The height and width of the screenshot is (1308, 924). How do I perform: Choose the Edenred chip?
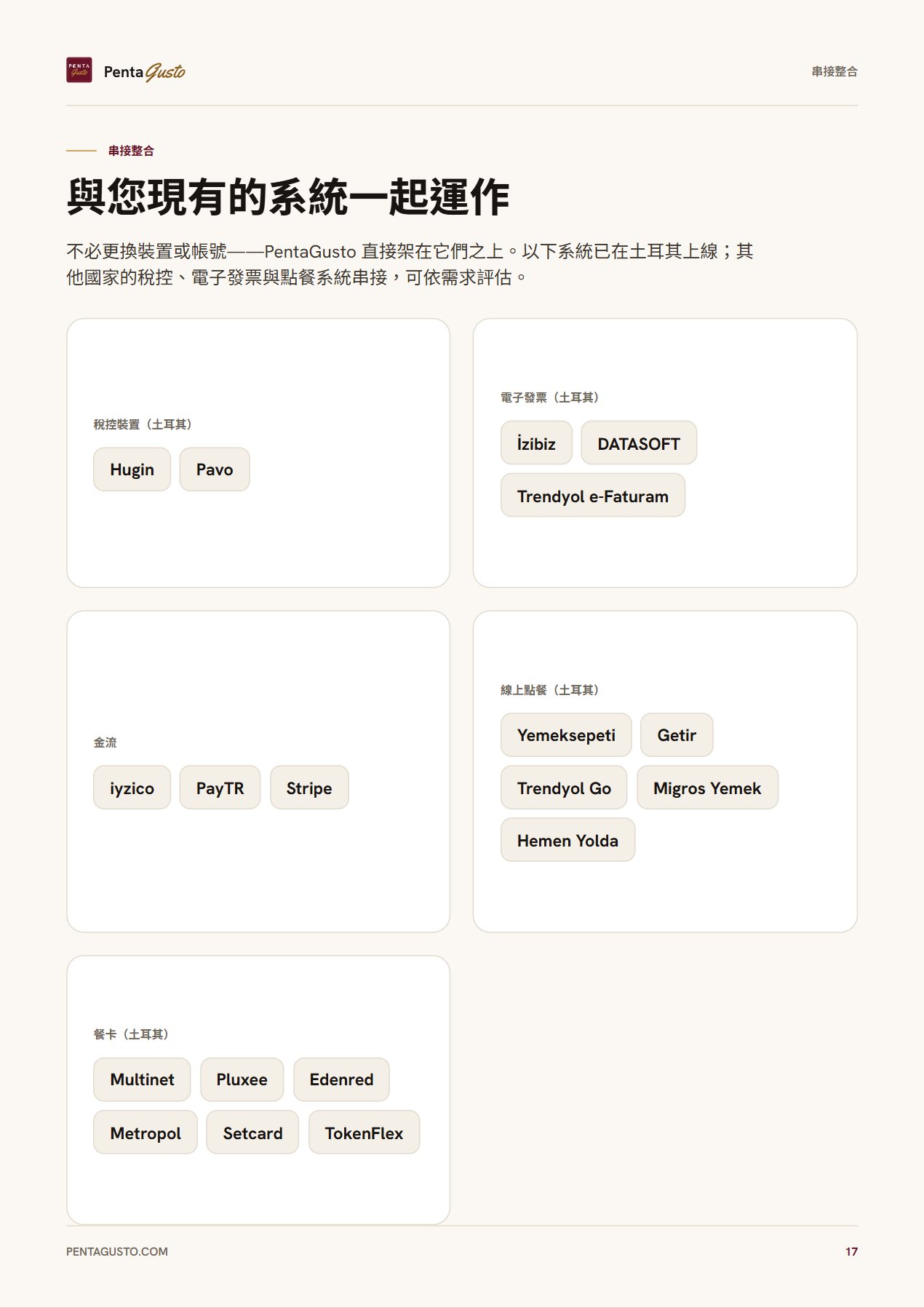click(x=341, y=1079)
